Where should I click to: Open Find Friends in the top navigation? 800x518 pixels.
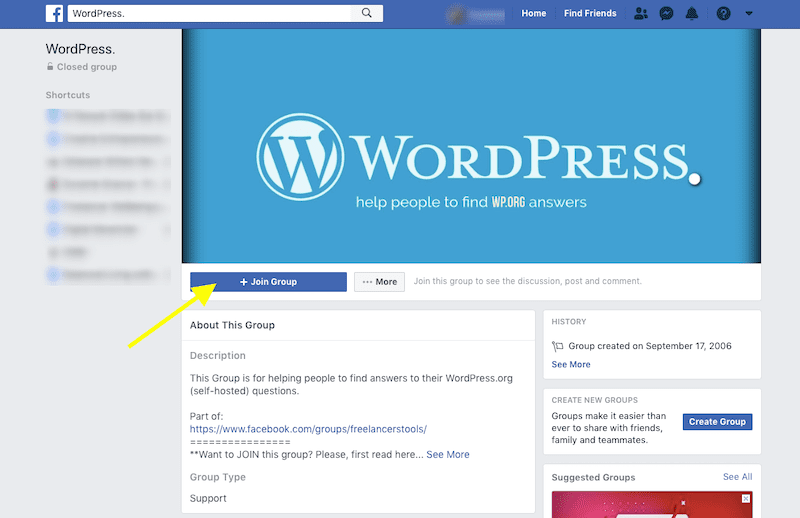590,14
